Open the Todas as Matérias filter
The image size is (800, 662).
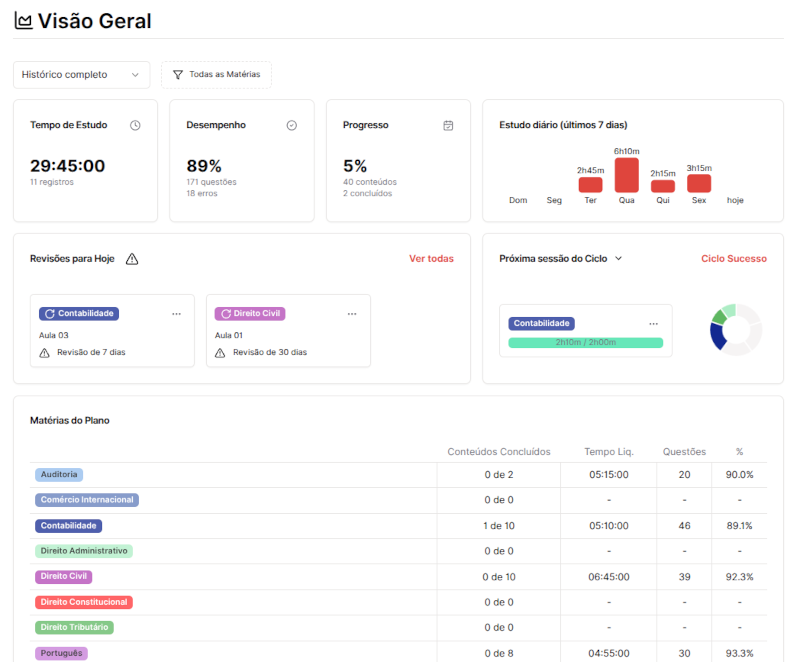click(x=216, y=75)
